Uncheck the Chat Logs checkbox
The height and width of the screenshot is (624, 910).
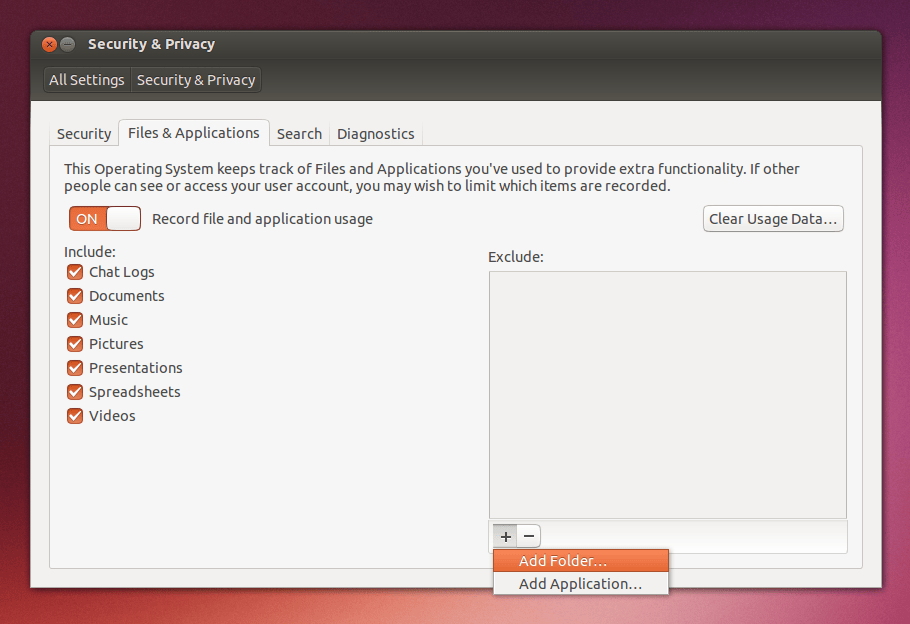tap(75, 272)
